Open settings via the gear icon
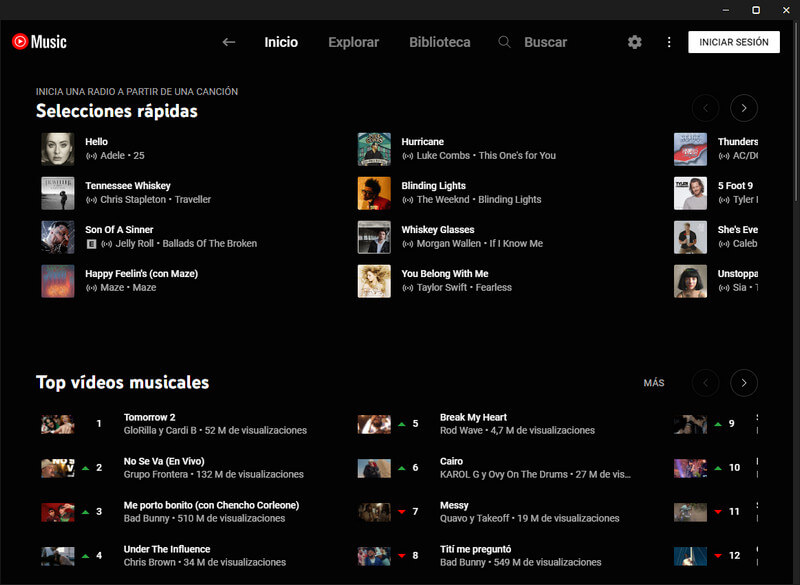Screen dimensions: 800x585 coord(634,42)
